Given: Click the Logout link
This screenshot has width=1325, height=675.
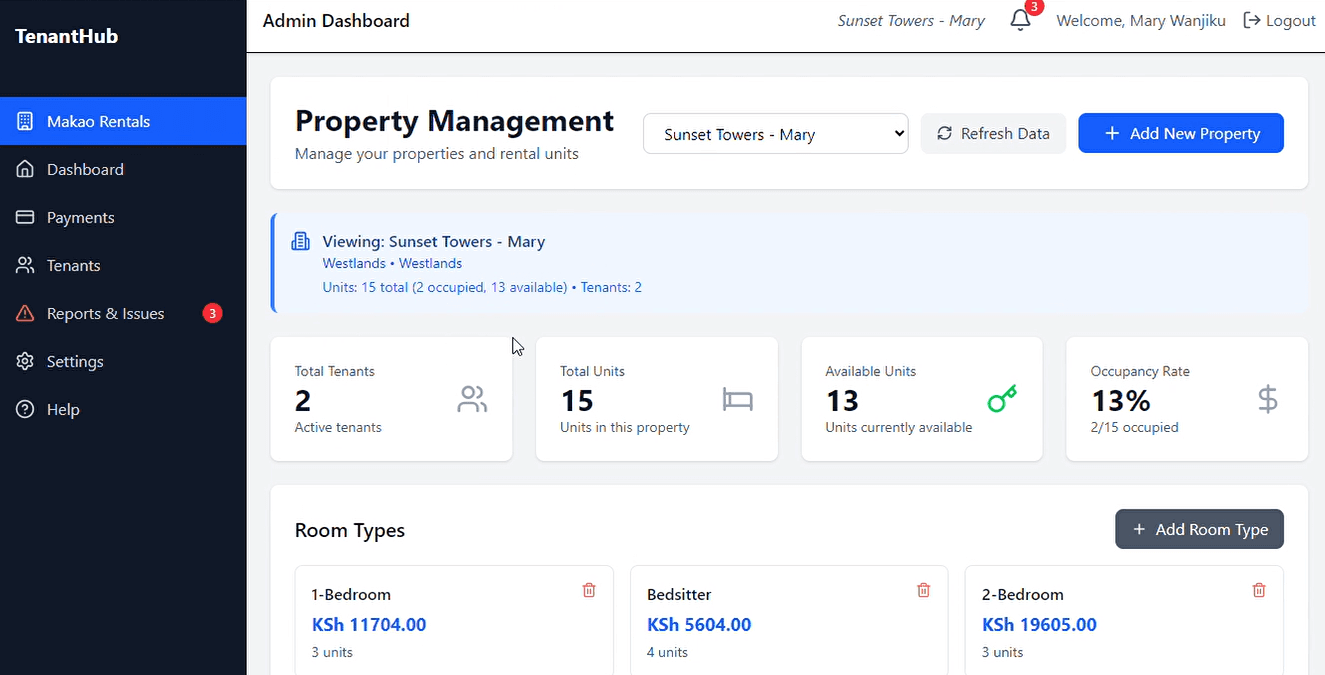Looking at the screenshot, I should (x=1279, y=20).
